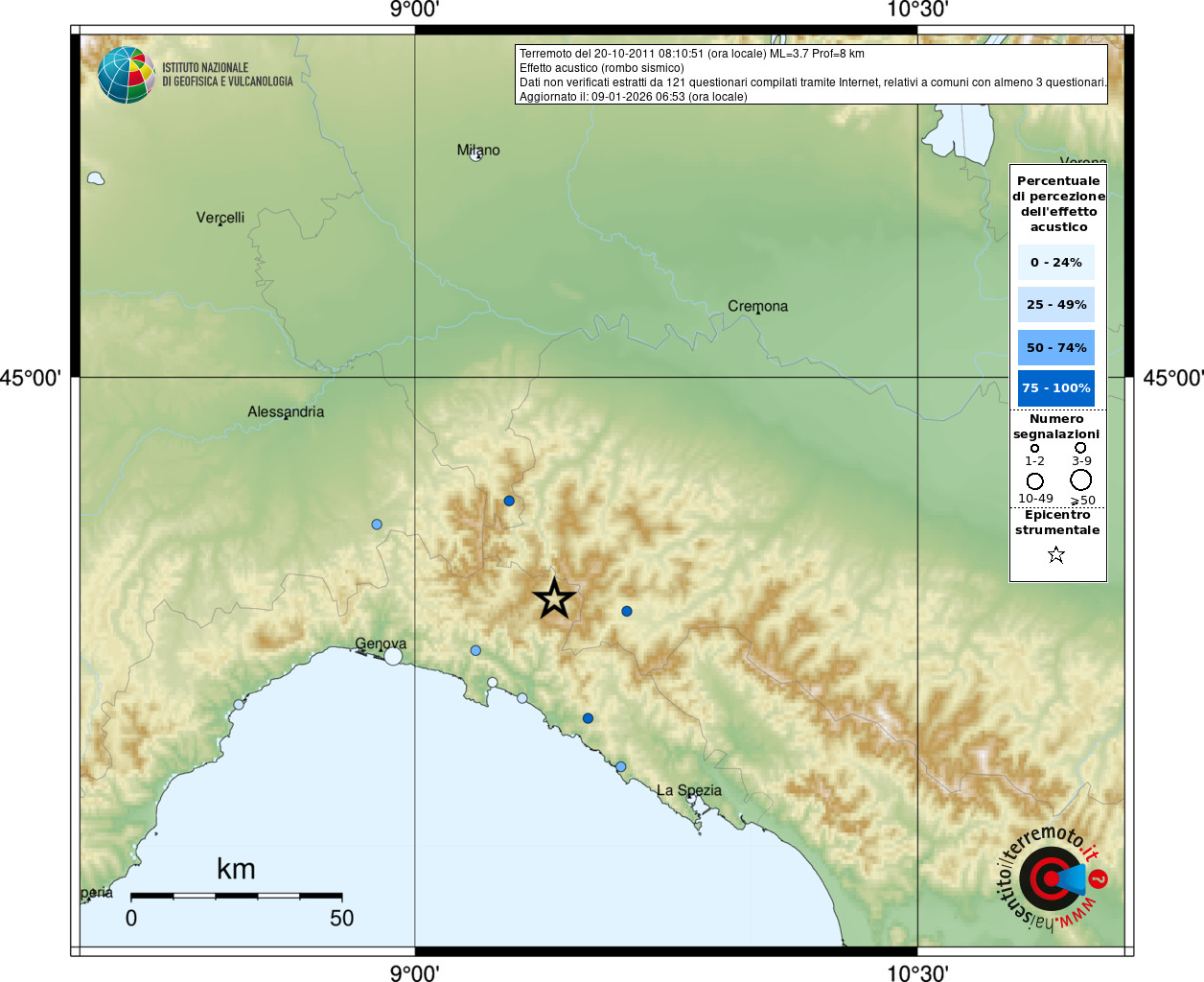1204x982 pixels.
Task: Click the dark blue dot northwest of the epicenter
Action: [509, 501]
